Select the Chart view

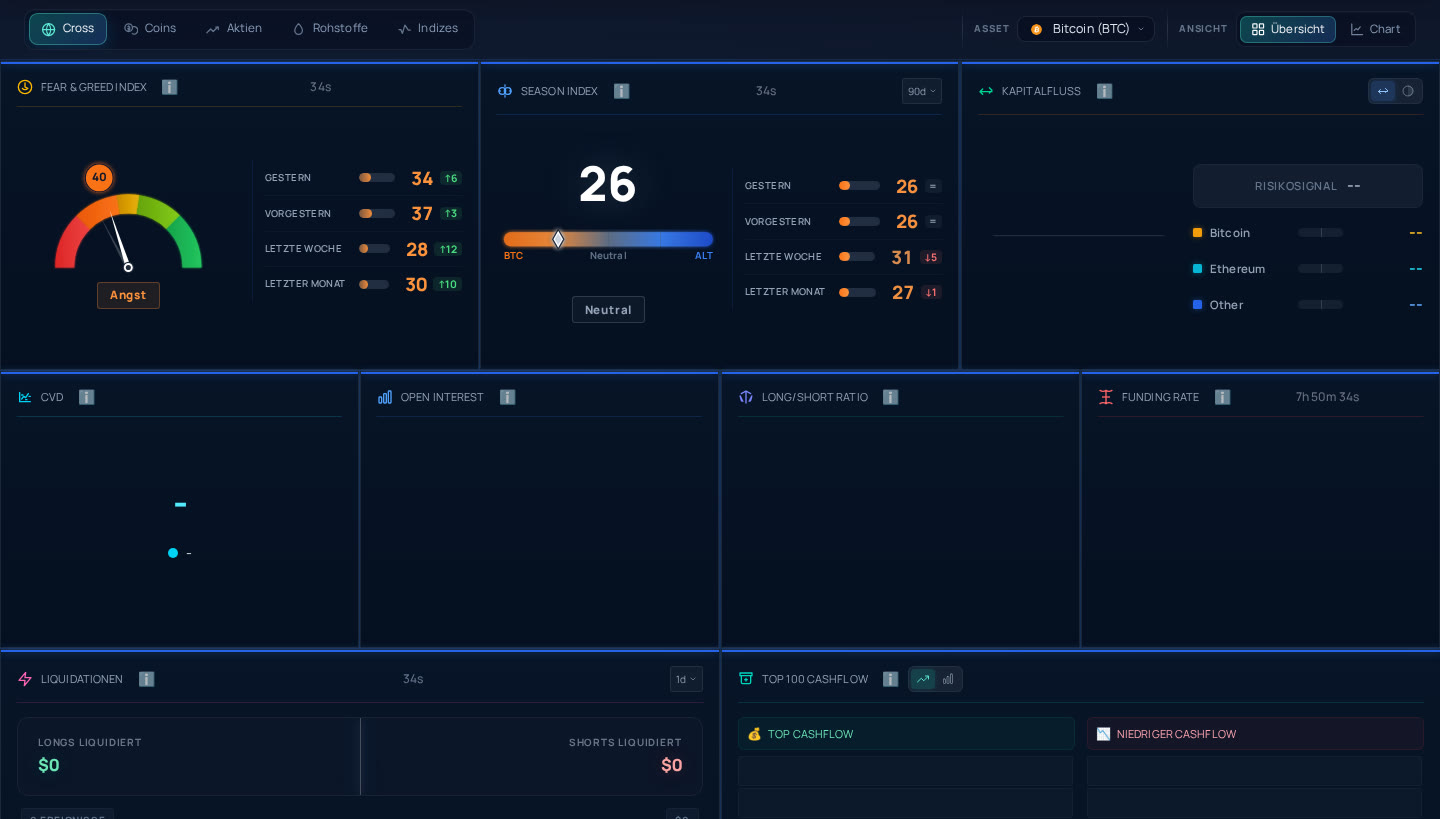coord(1375,29)
